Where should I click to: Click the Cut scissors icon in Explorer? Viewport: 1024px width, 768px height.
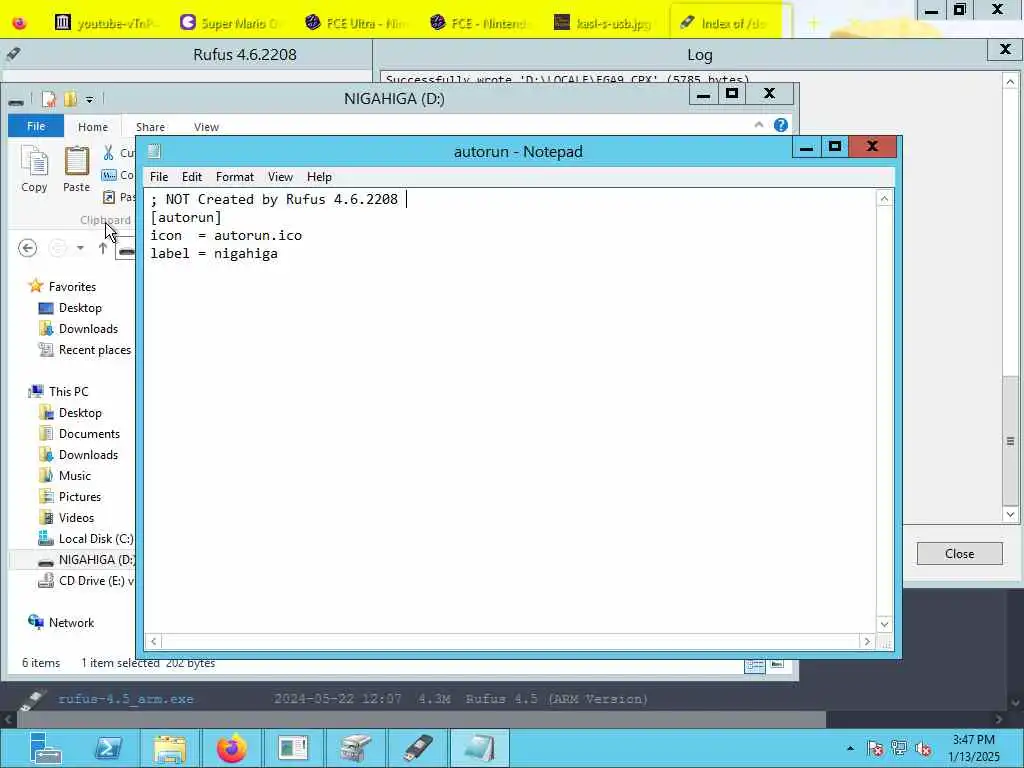pos(108,153)
